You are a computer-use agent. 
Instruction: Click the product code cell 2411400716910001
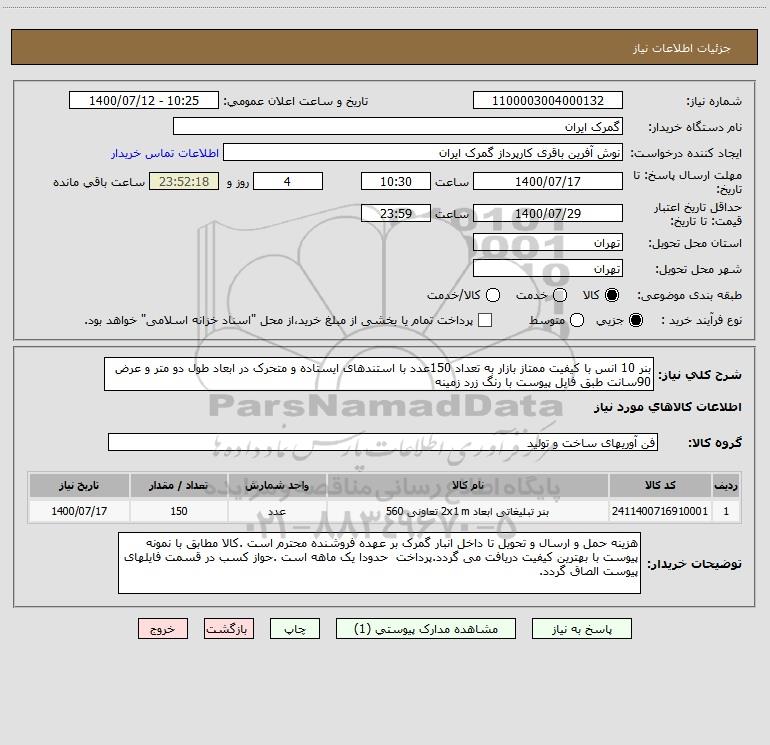pyautogui.click(x=660, y=511)
